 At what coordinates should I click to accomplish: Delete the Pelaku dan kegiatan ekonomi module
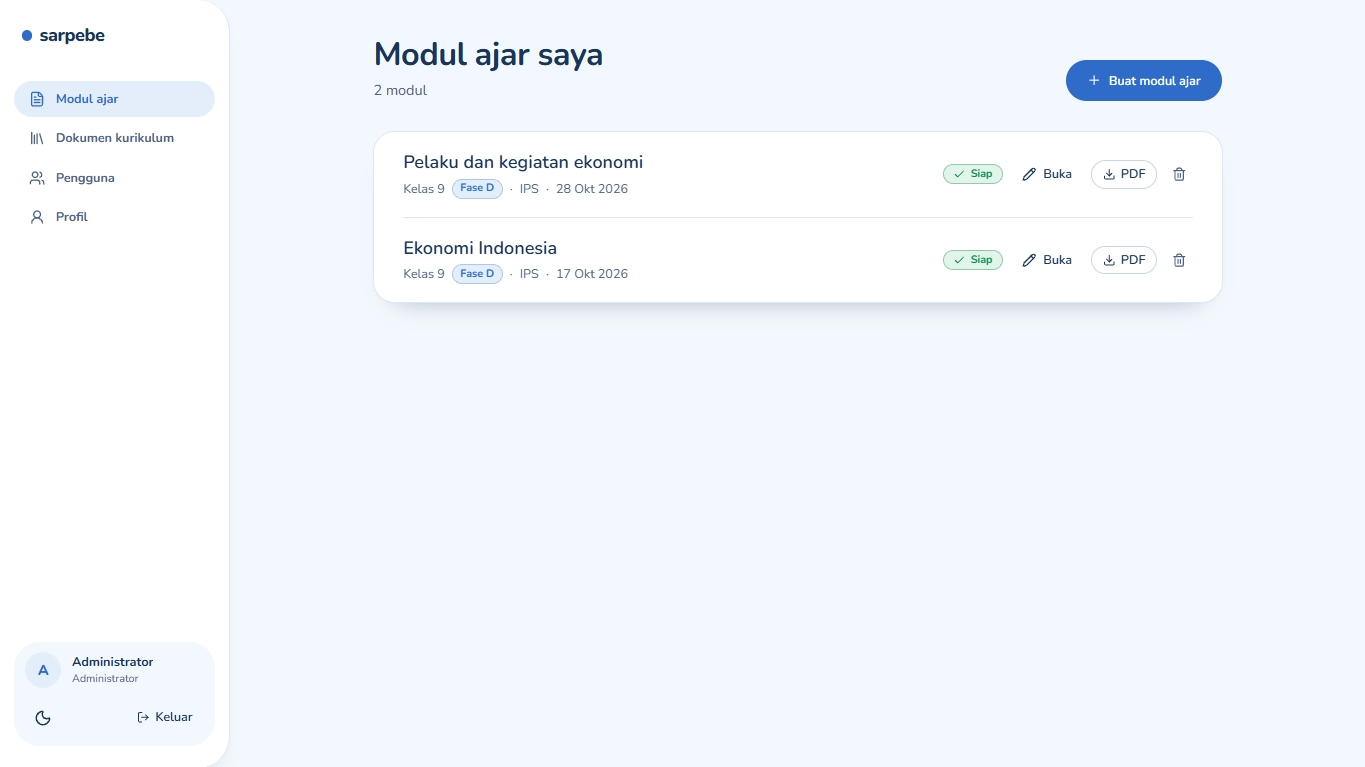click(x=1179, y=174)
